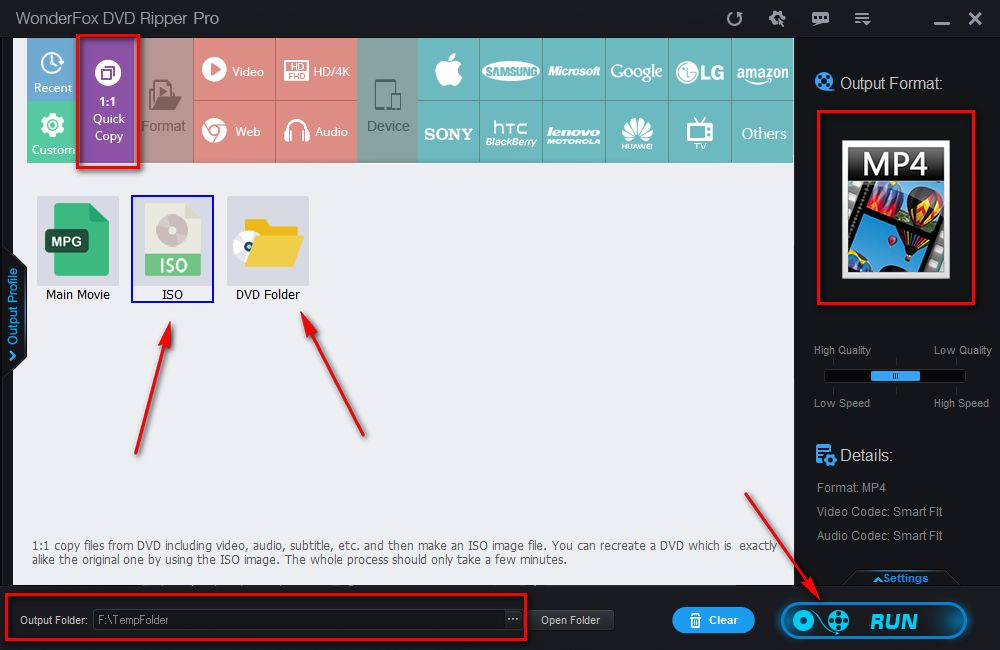Click the Open Folder button

(571, 620)
